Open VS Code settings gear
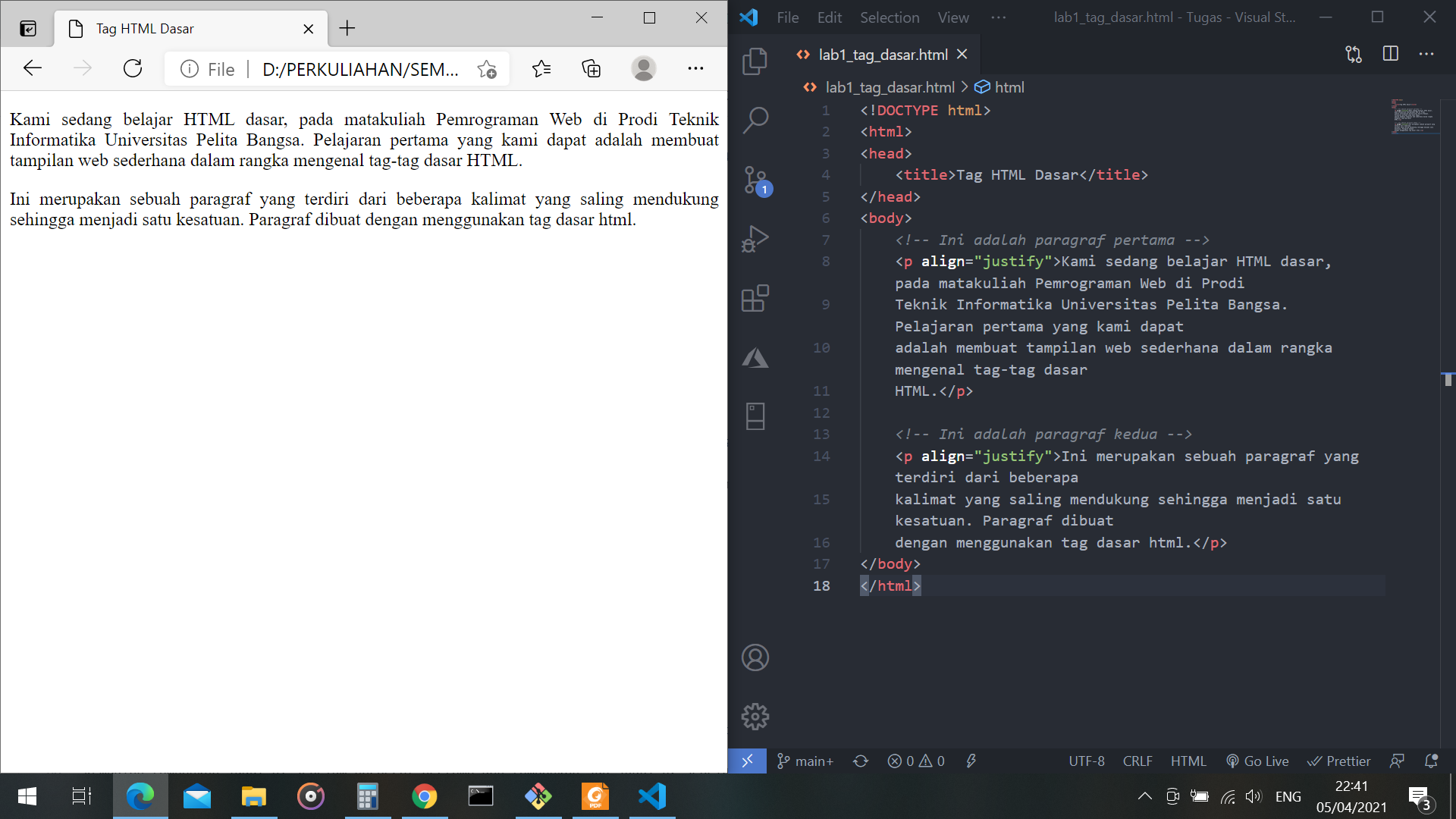This screenshot has height=819, width=1456. (x=755, y=716)
